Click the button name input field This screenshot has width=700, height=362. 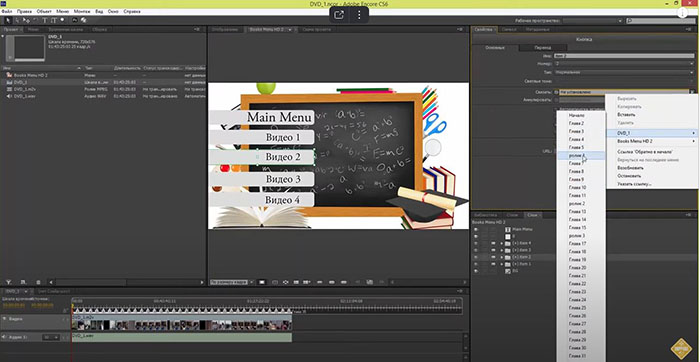point(624,56)
